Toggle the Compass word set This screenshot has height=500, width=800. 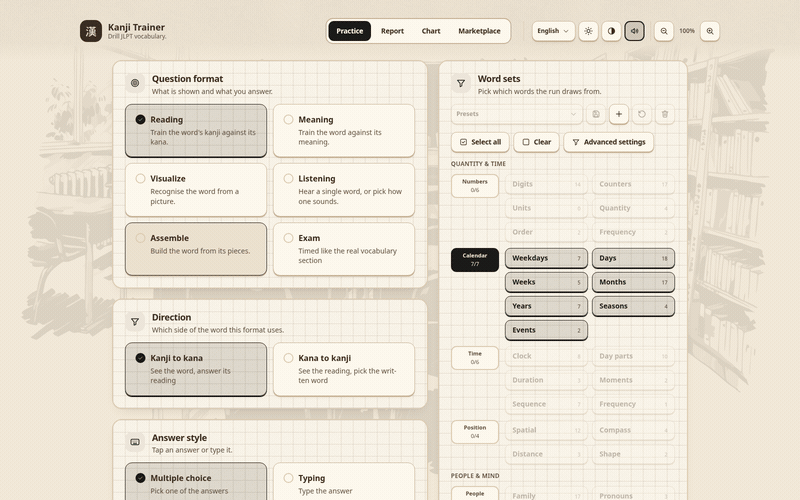click(633, 430)
